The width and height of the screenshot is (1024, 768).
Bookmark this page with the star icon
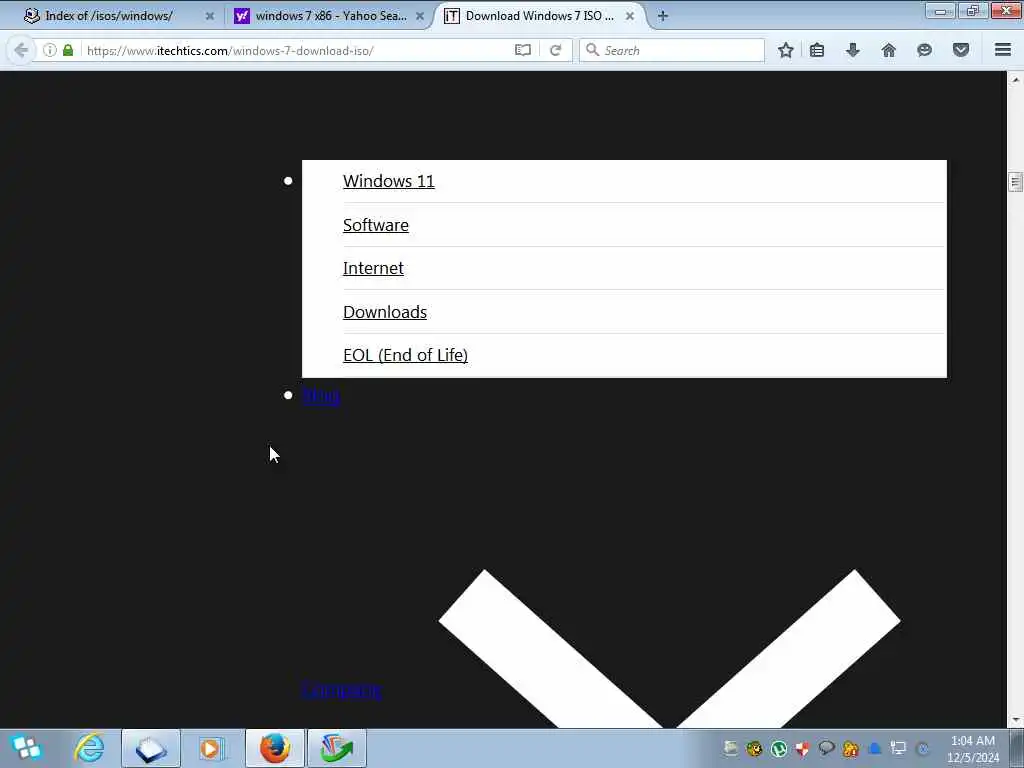pyautogui.click(x=786, y=50)
